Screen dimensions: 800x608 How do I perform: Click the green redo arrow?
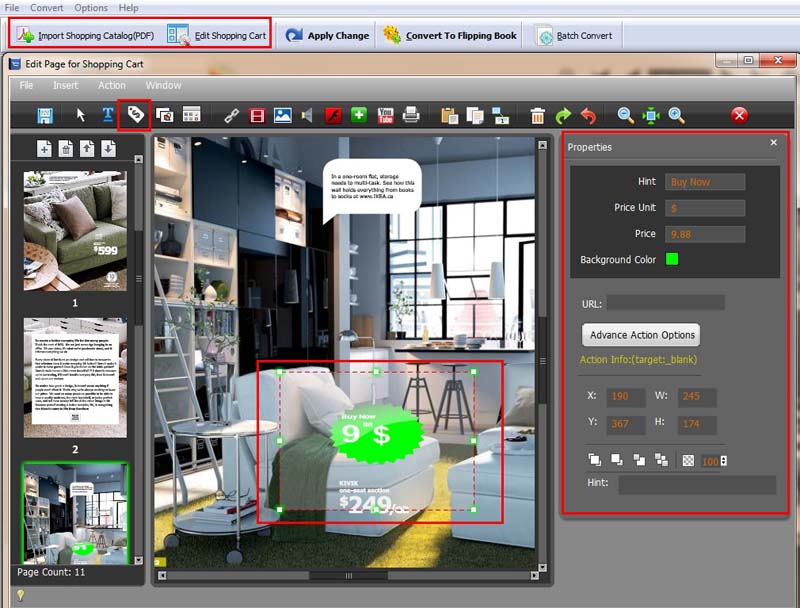click(x=563, y=116)
